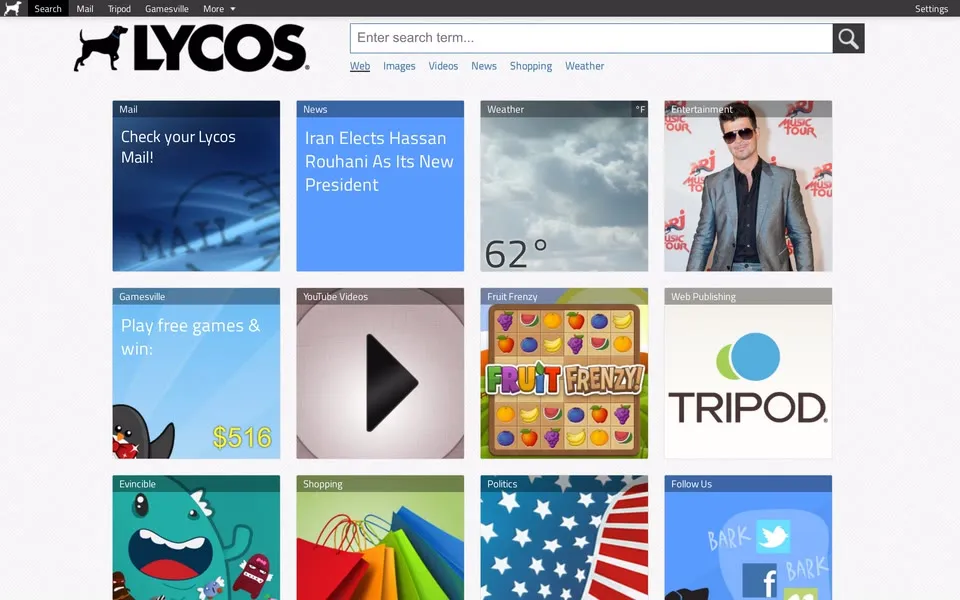Select the Weather search category
960x600 pixels.
[584, 66]
